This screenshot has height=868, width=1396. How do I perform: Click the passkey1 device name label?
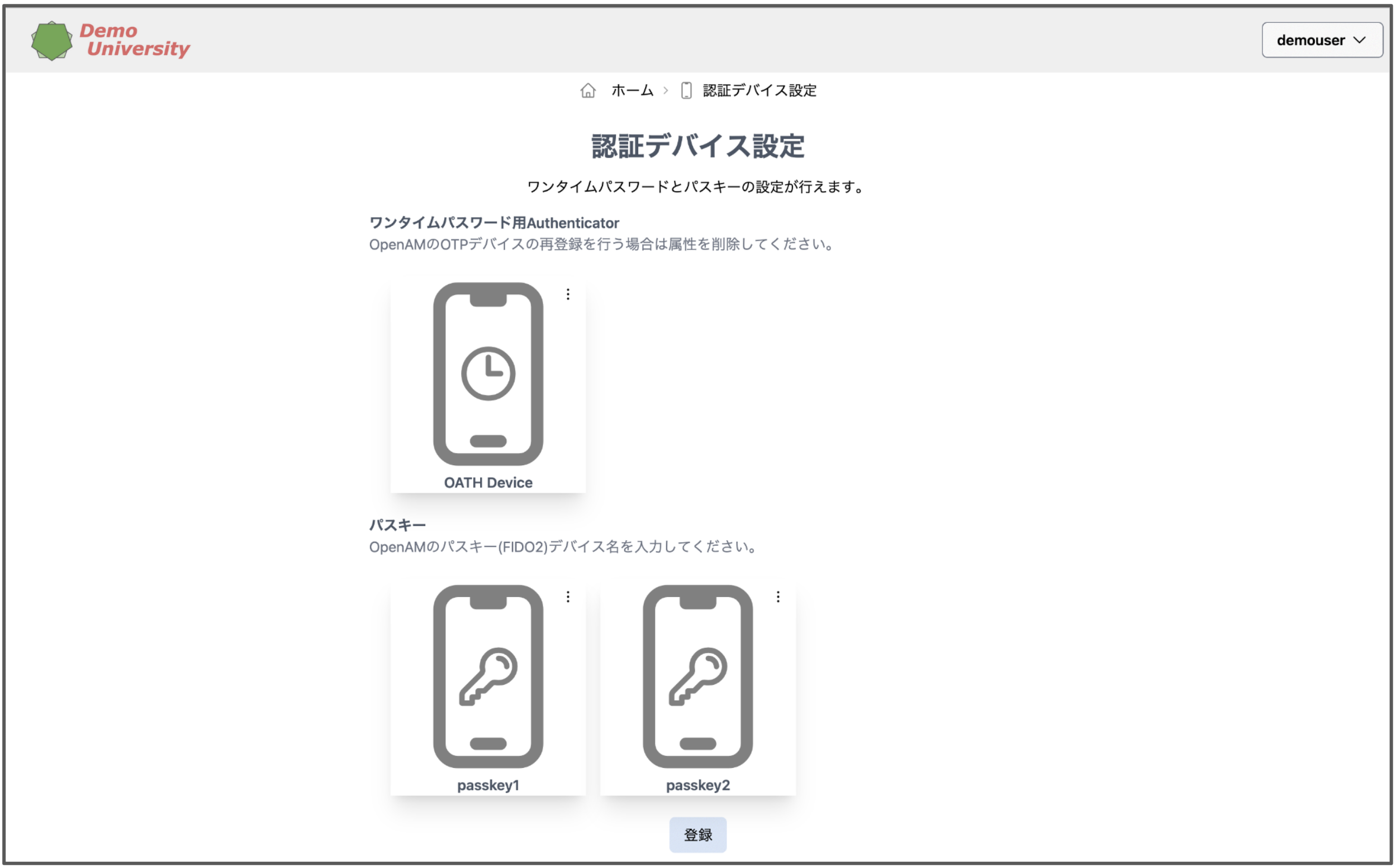point(487,785)
